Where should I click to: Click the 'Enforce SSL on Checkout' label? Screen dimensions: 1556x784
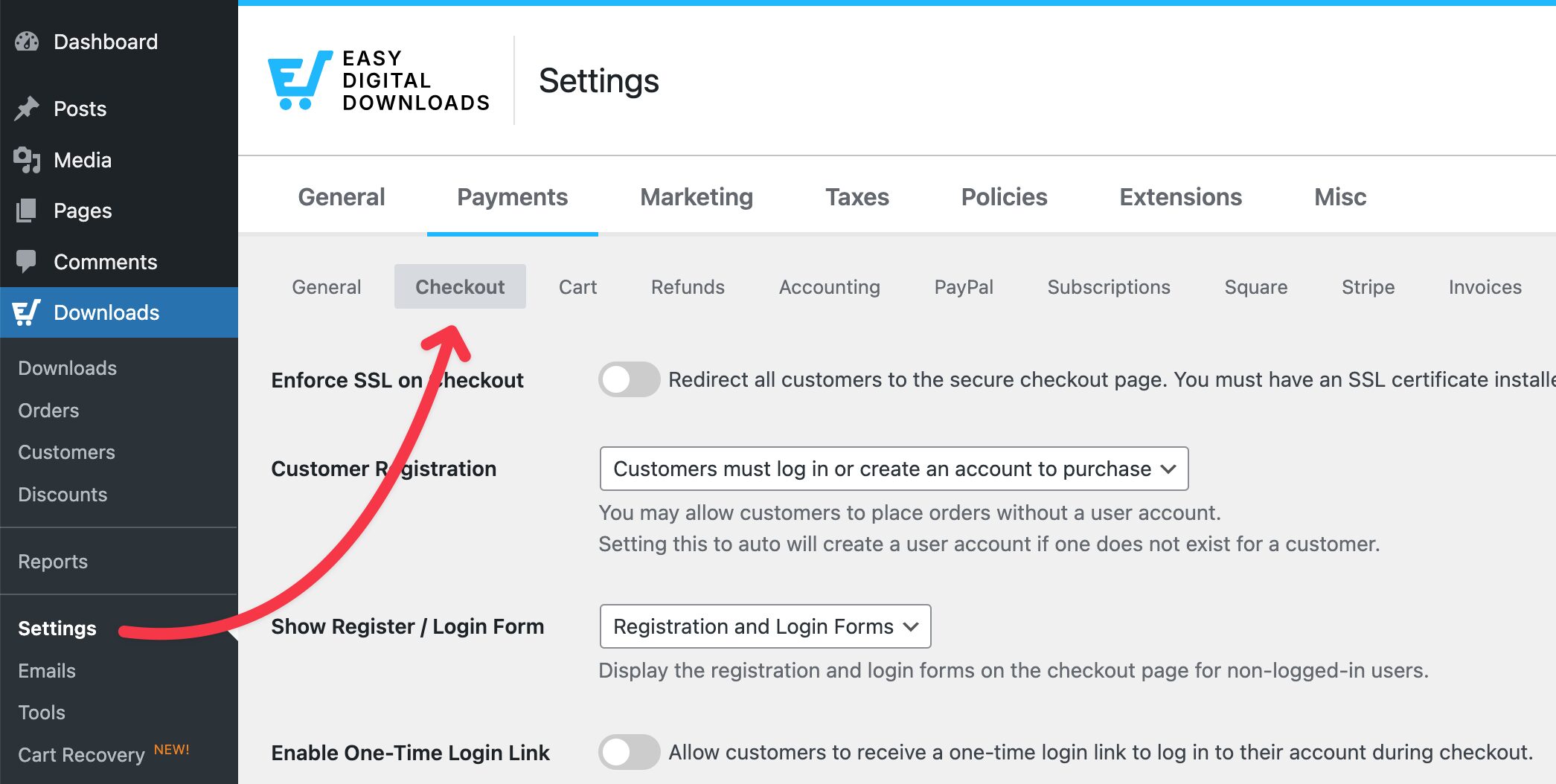pyautogui.click(x=397, y=380)
